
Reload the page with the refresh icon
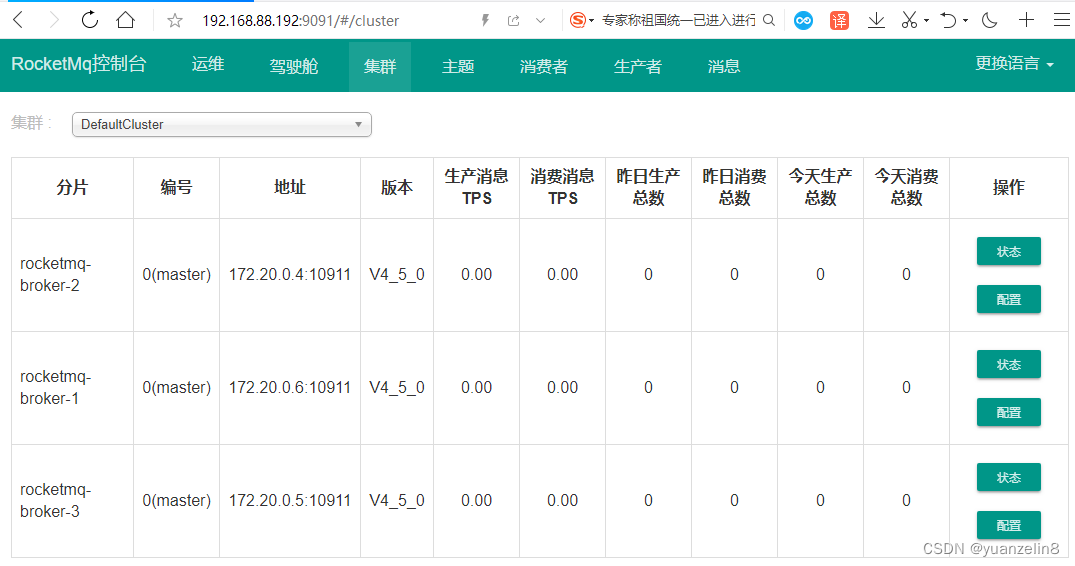pos(90,20)
